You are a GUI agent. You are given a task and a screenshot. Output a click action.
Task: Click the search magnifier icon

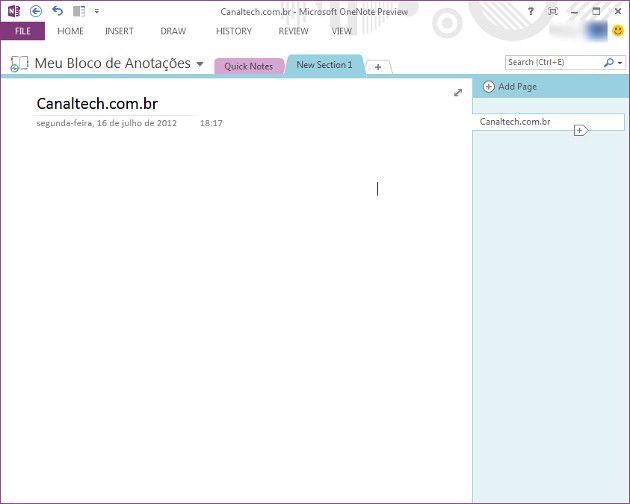tap(609, 62)
